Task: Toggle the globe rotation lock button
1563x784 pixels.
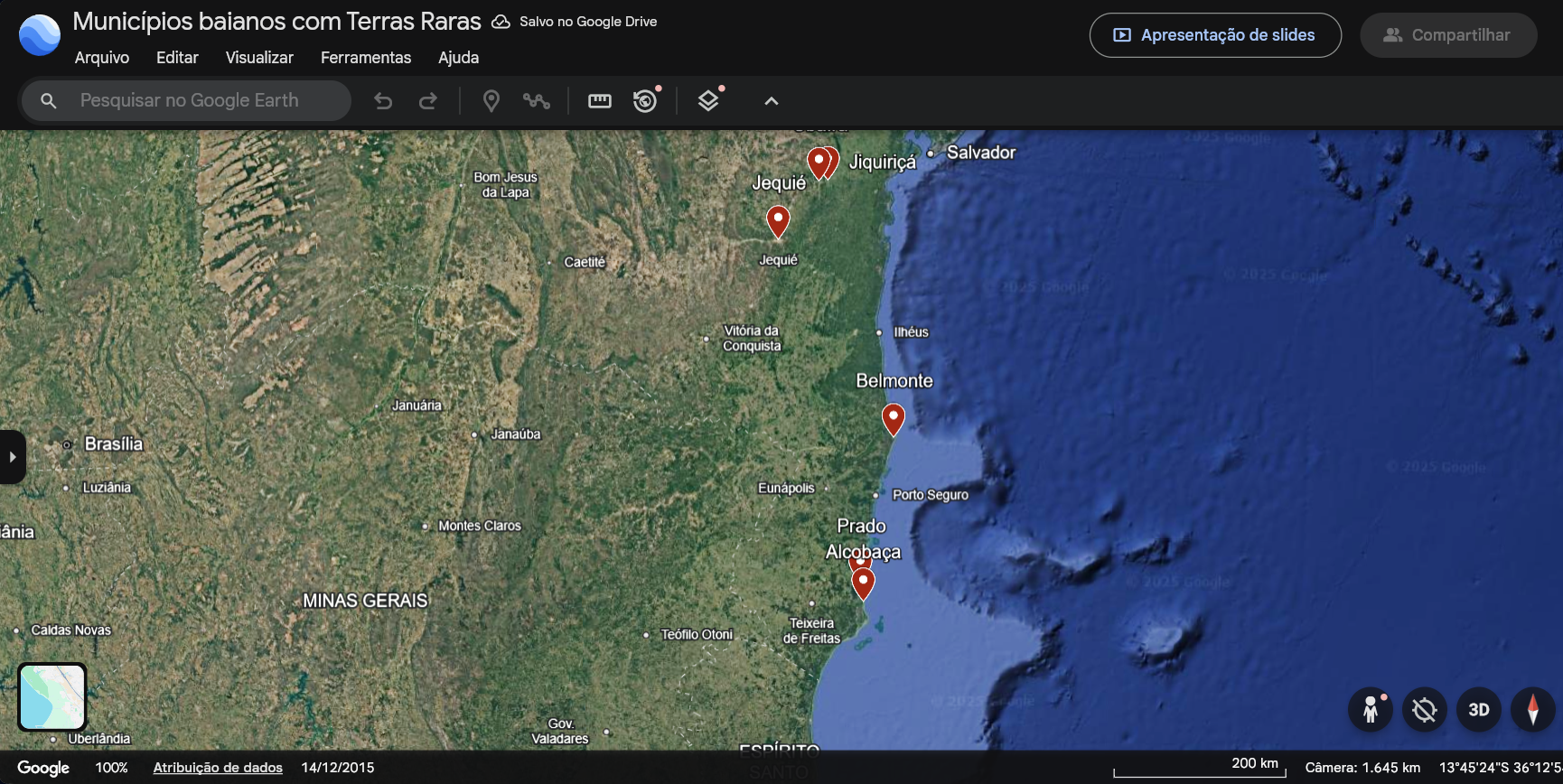Action: click(x=1425, y=710)
